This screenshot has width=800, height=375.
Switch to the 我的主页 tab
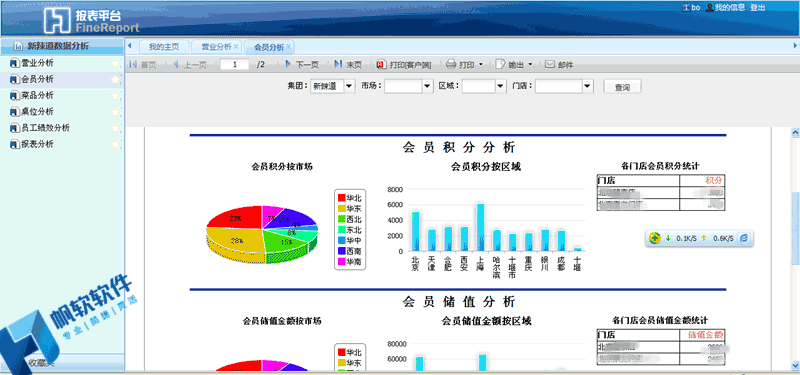coord(164,47)
